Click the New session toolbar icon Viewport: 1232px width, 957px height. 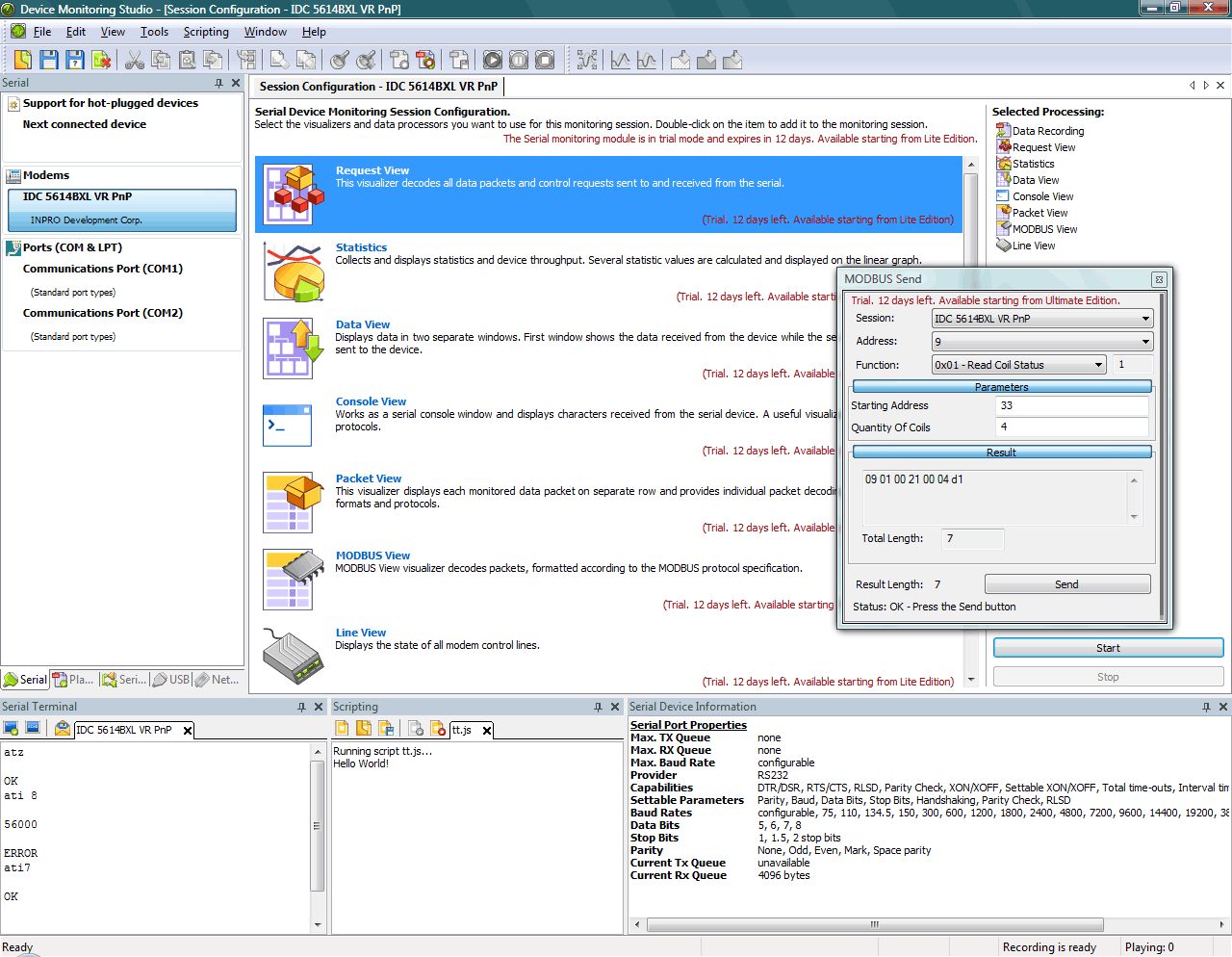tap(23, 60)
